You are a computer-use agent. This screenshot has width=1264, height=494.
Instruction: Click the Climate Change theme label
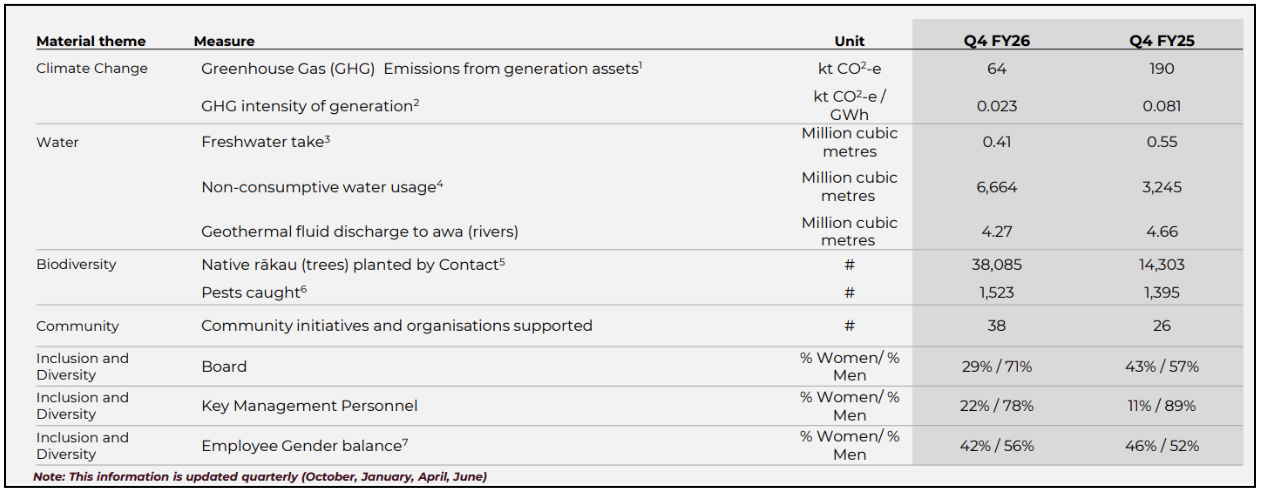[92, 69]
